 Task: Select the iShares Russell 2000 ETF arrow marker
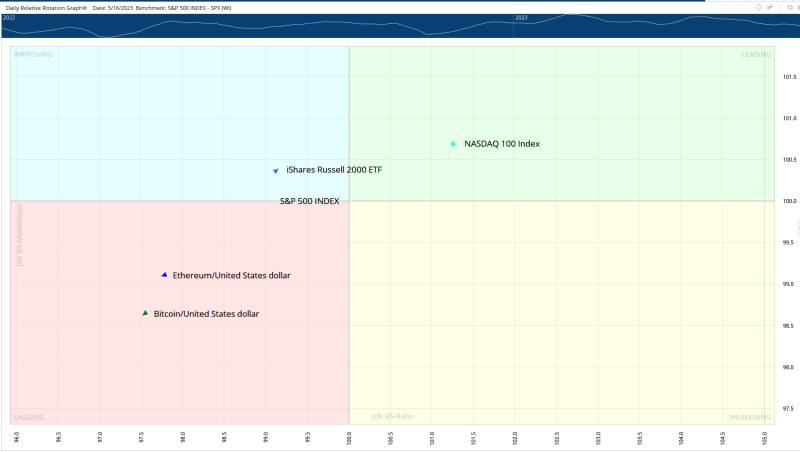[276, 171]
